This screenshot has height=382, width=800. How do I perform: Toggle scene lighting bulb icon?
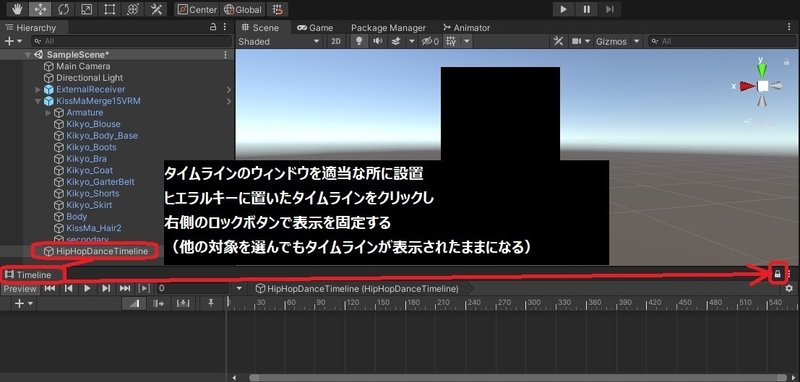359,41
